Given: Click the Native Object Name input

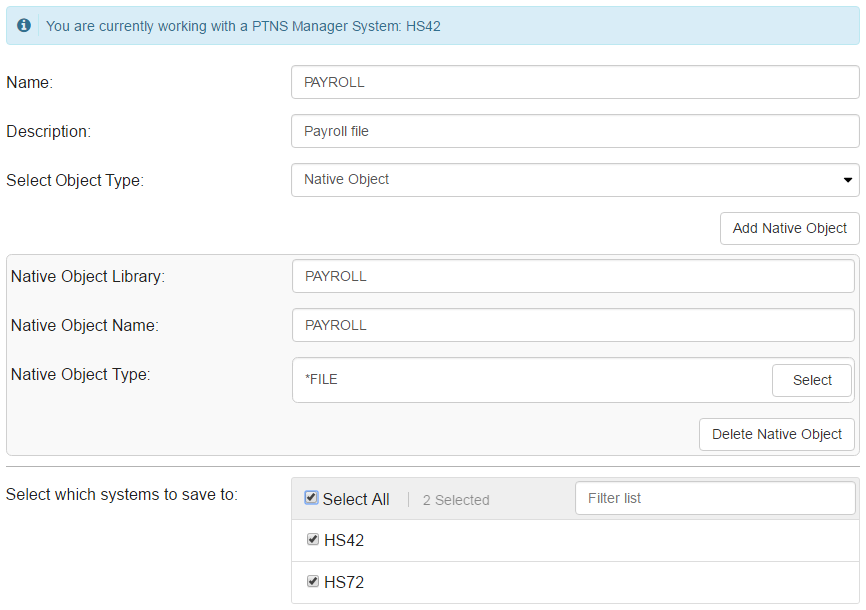Looking at the screenshot, I should [x=572, y=325].
